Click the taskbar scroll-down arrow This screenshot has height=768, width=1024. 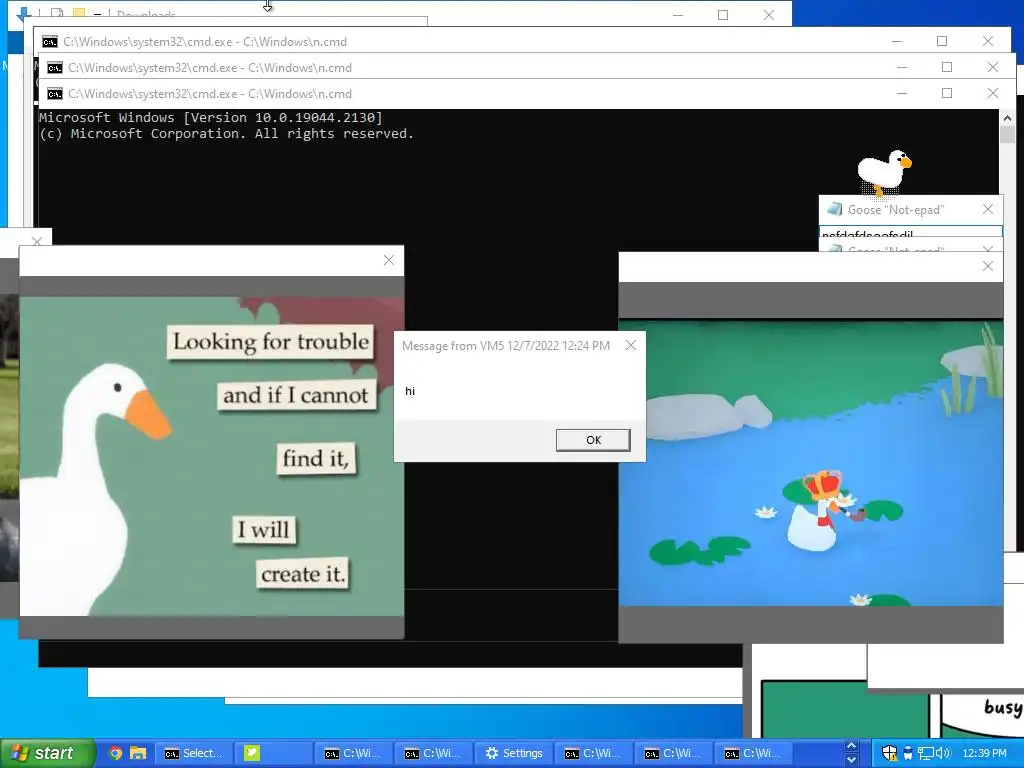tap(851, 760)
